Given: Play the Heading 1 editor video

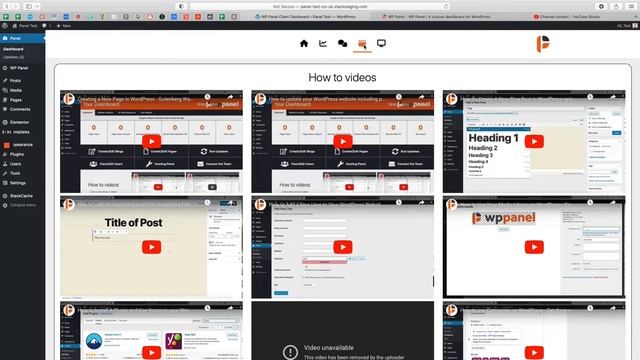Looking at the screenshot, I should pos(534,141).
